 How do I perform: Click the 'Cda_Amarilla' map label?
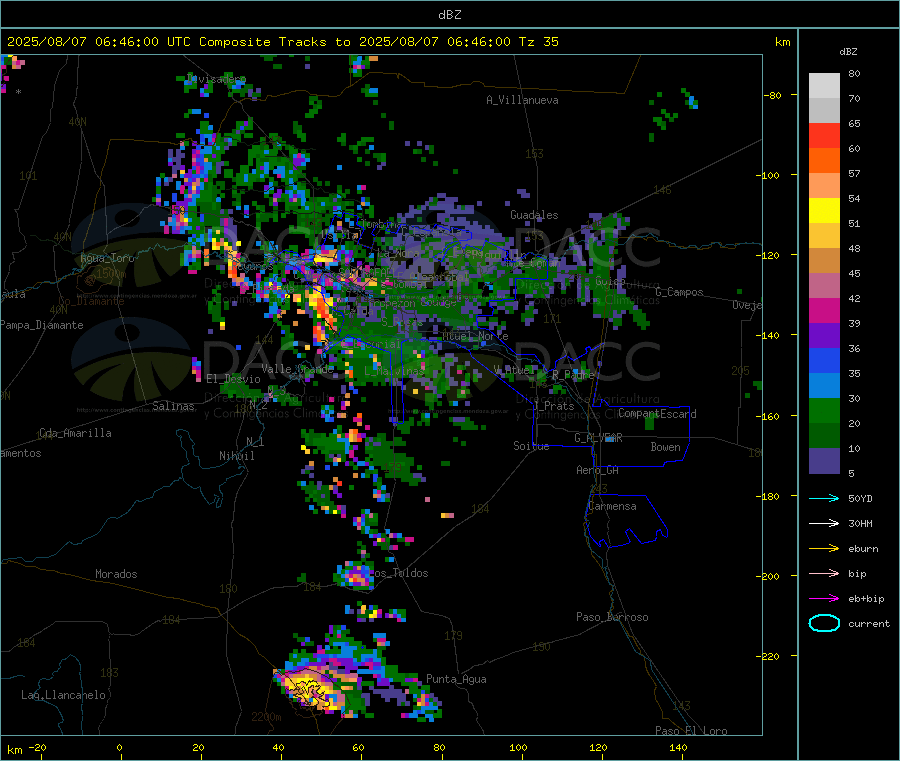click(75, 433)
